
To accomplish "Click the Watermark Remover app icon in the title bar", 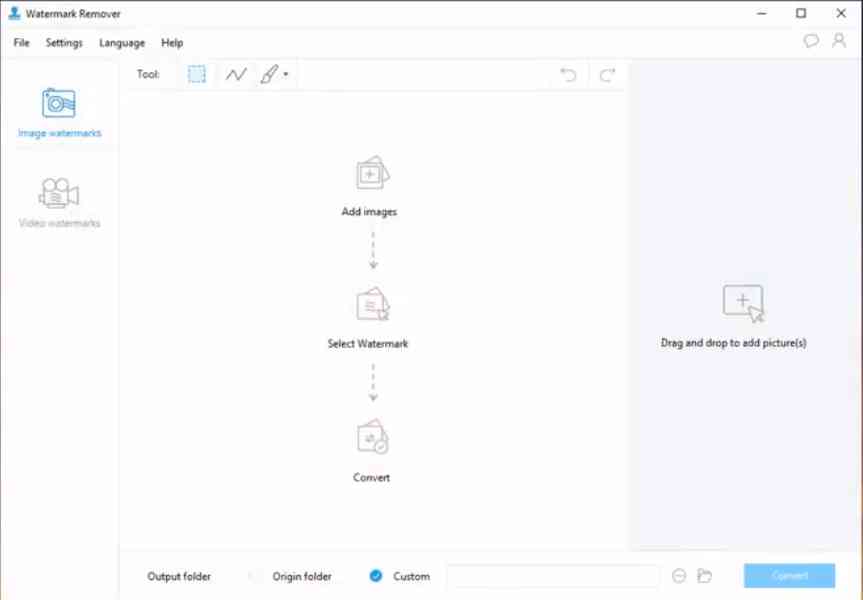I will click(x=14, y=13).
